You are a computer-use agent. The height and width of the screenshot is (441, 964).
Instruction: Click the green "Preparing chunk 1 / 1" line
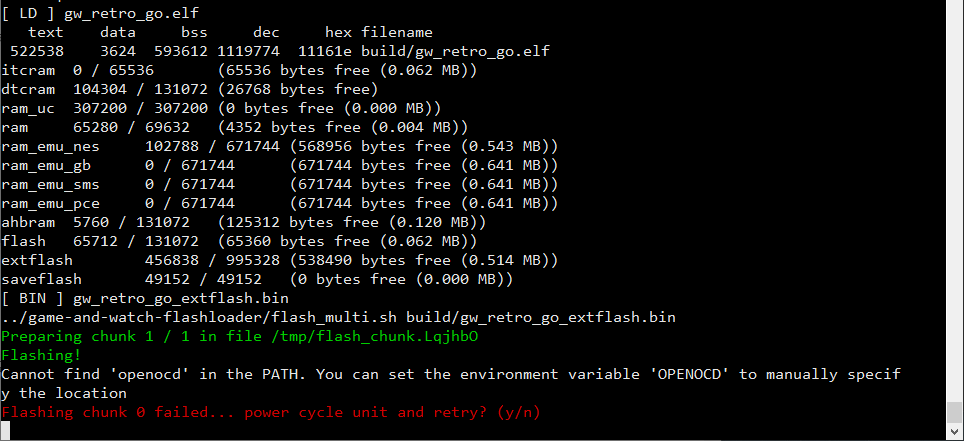pos(240,336)
